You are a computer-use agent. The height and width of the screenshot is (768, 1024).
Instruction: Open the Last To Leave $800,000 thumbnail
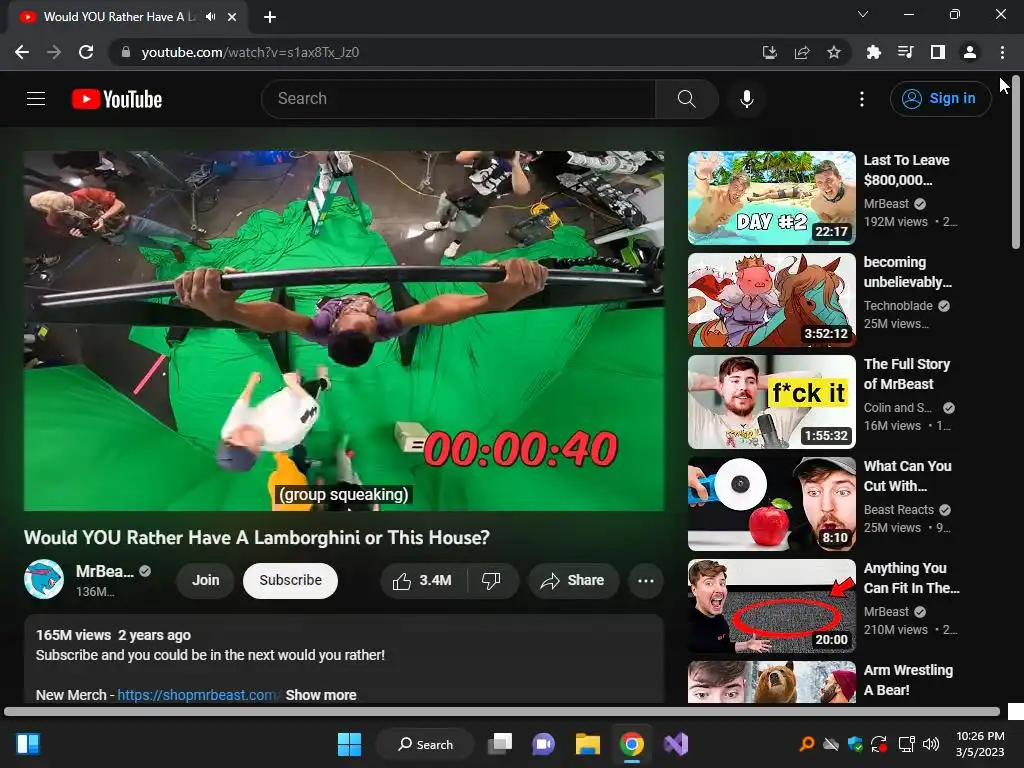772,198
